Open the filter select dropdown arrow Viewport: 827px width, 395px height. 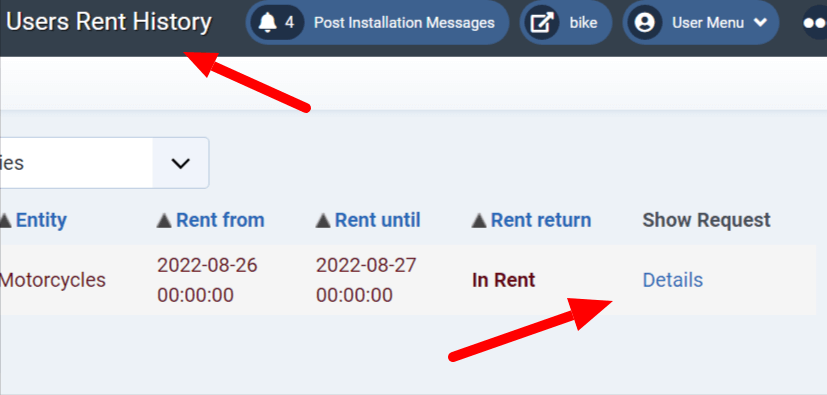coord(180,163)
